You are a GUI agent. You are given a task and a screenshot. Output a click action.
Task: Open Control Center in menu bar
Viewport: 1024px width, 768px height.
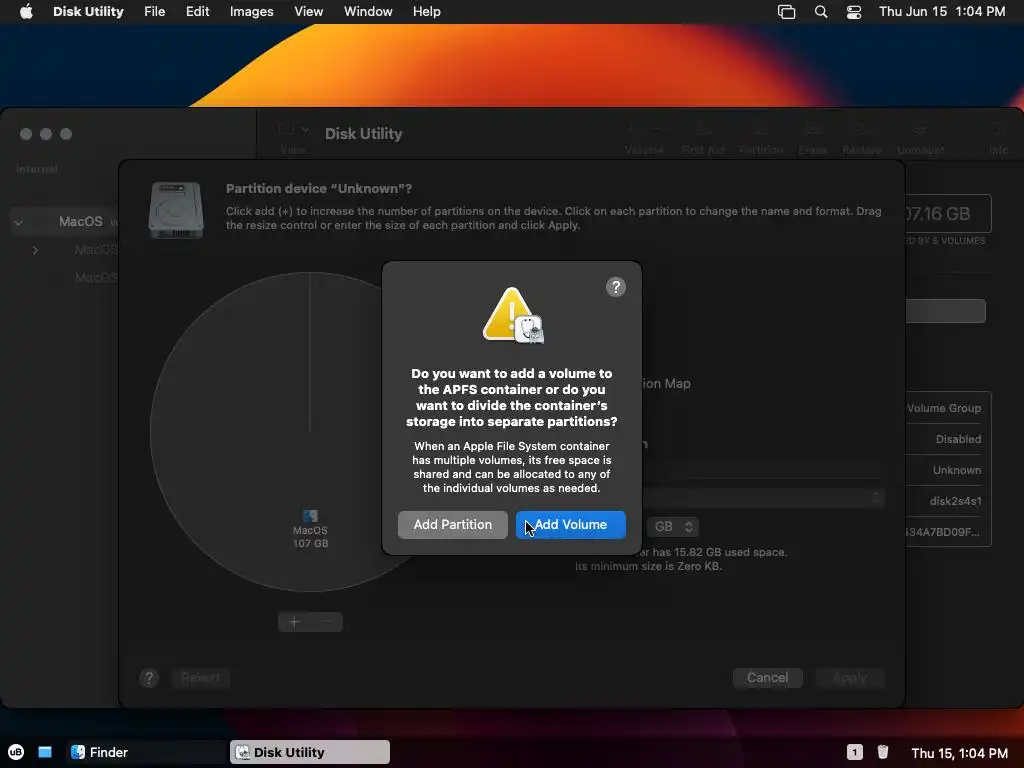[x=854, y=12]
